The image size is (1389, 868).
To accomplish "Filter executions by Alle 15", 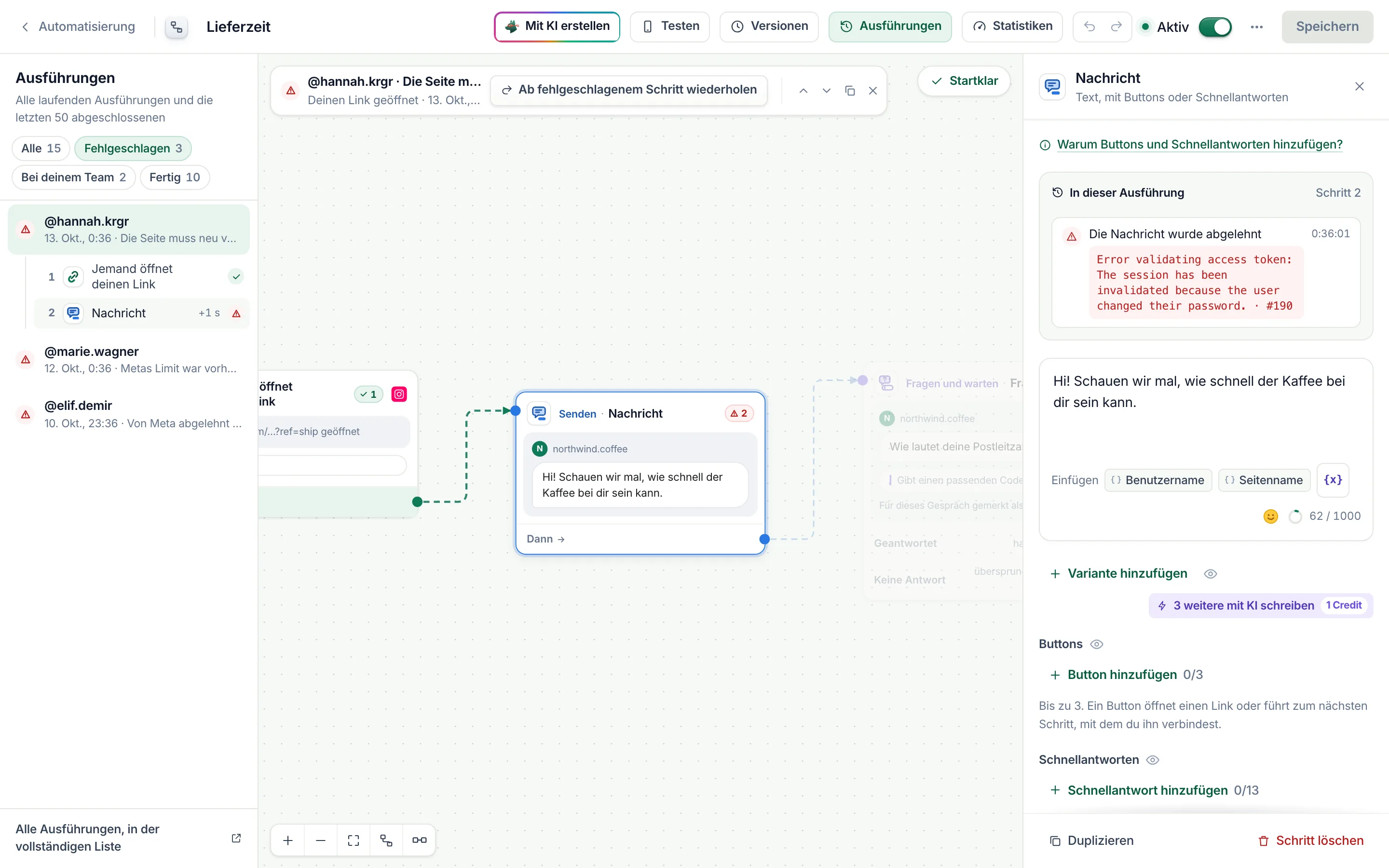I will coord(41,149).
